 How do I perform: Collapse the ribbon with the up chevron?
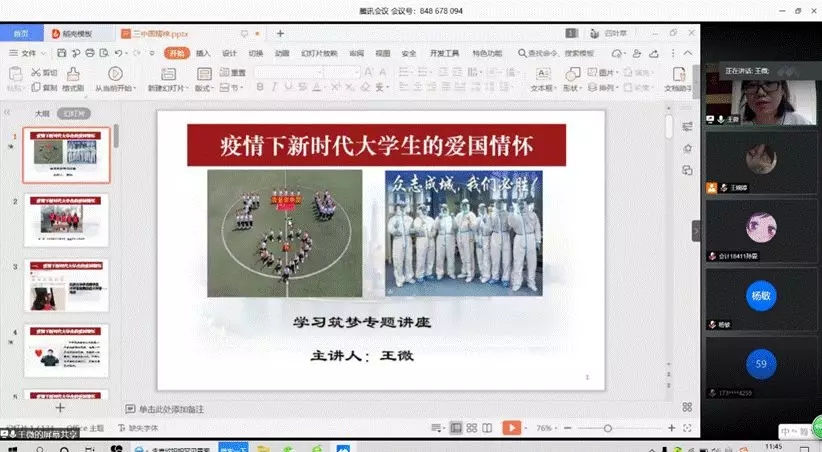(x=688, y=53)
